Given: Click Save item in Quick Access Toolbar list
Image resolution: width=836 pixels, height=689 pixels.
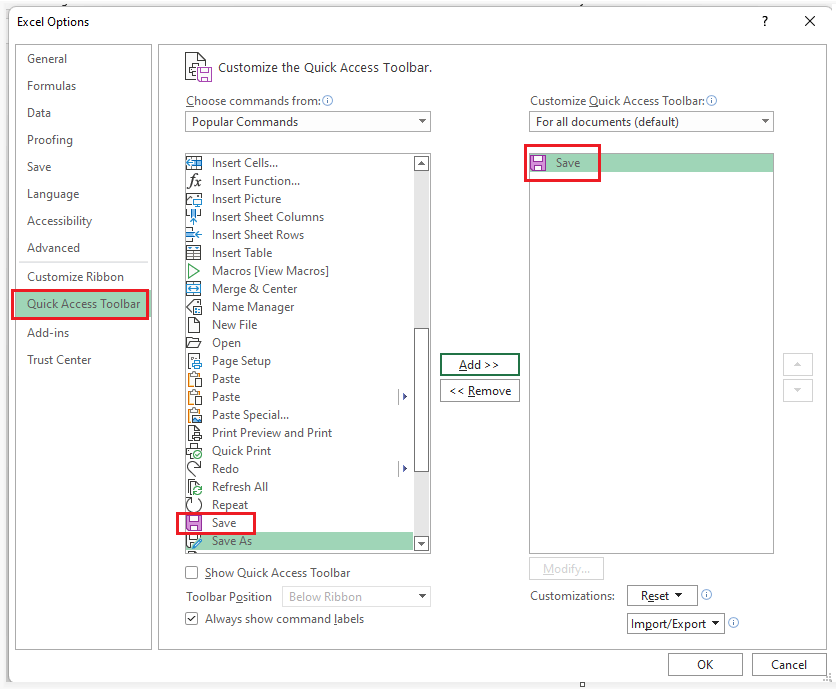Looking at the screenshot, I should [x=651, y=163].
